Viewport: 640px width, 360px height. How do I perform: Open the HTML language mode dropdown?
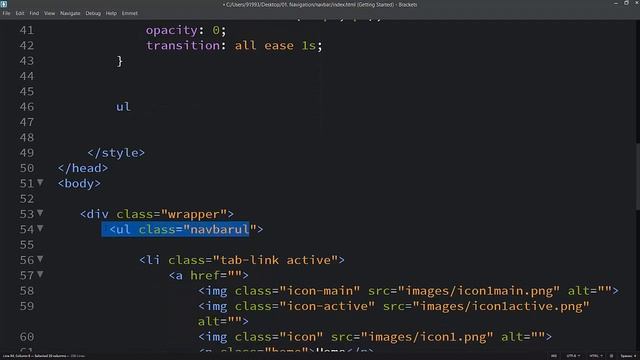pos(596,356)
